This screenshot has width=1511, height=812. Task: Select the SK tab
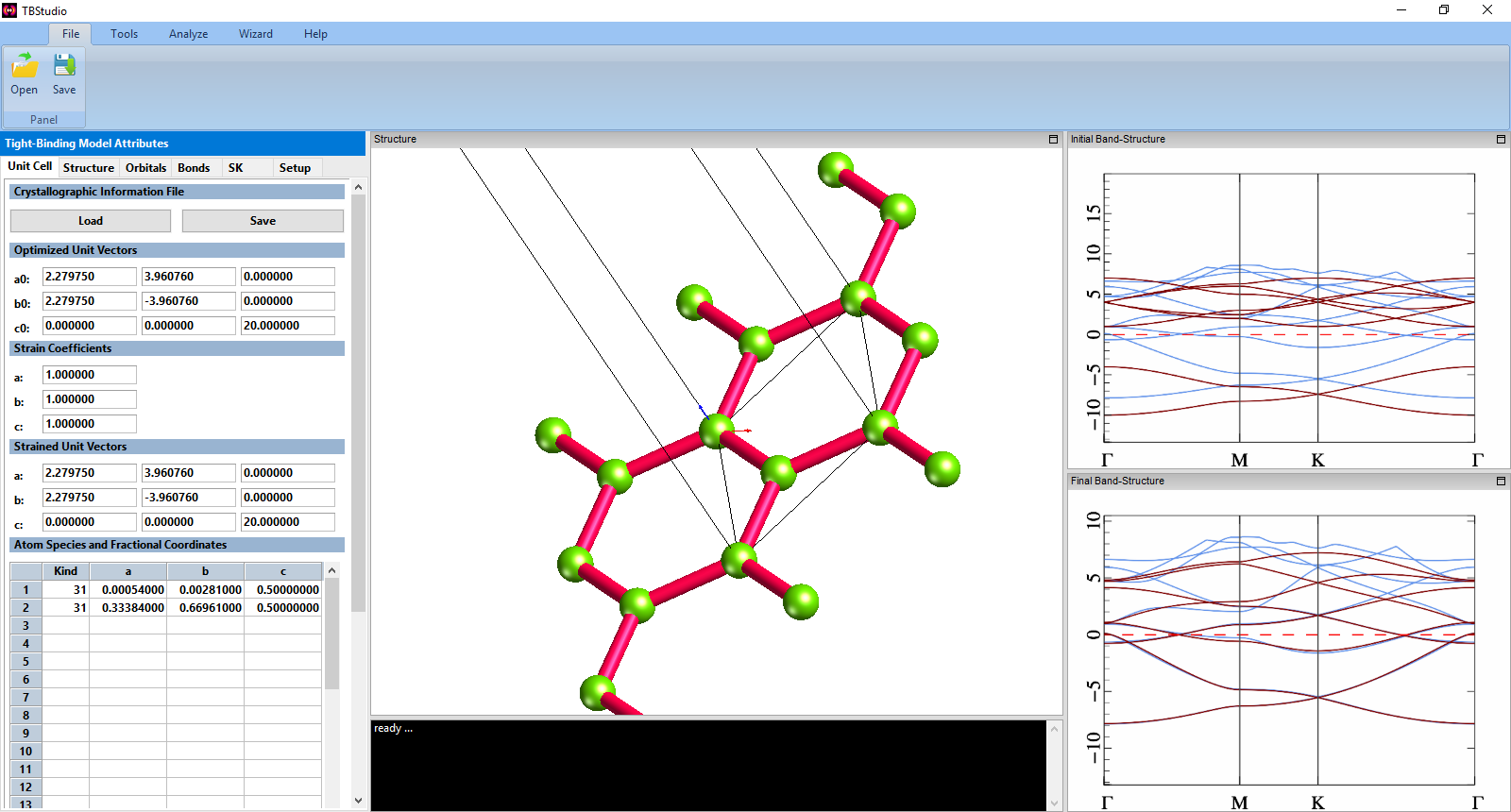236,168
